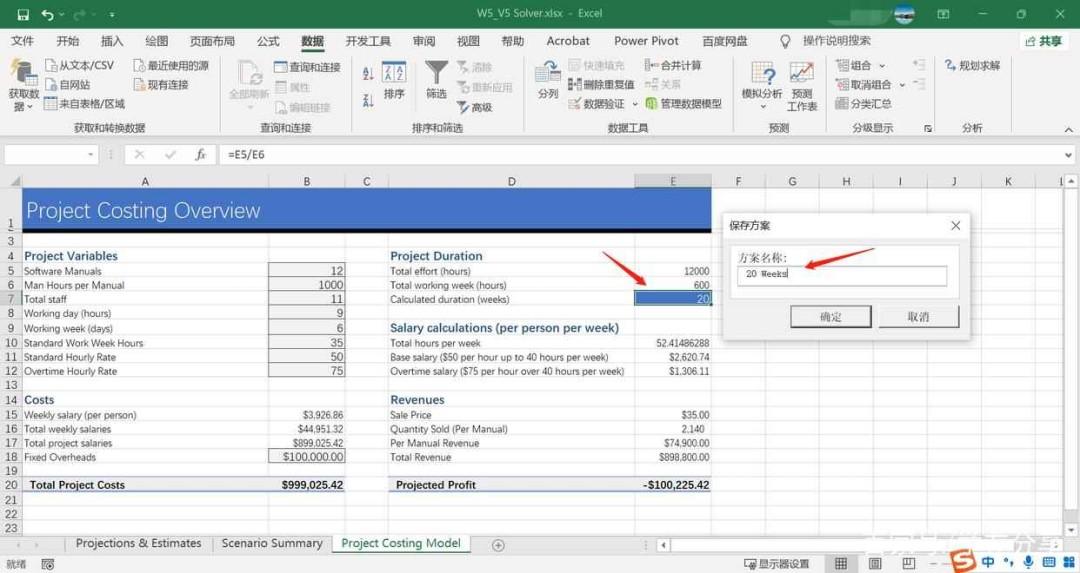Select Projected Profit value -$100,225.42
The height and width of the screenshot is (573, 1080).
pos(673,485)
